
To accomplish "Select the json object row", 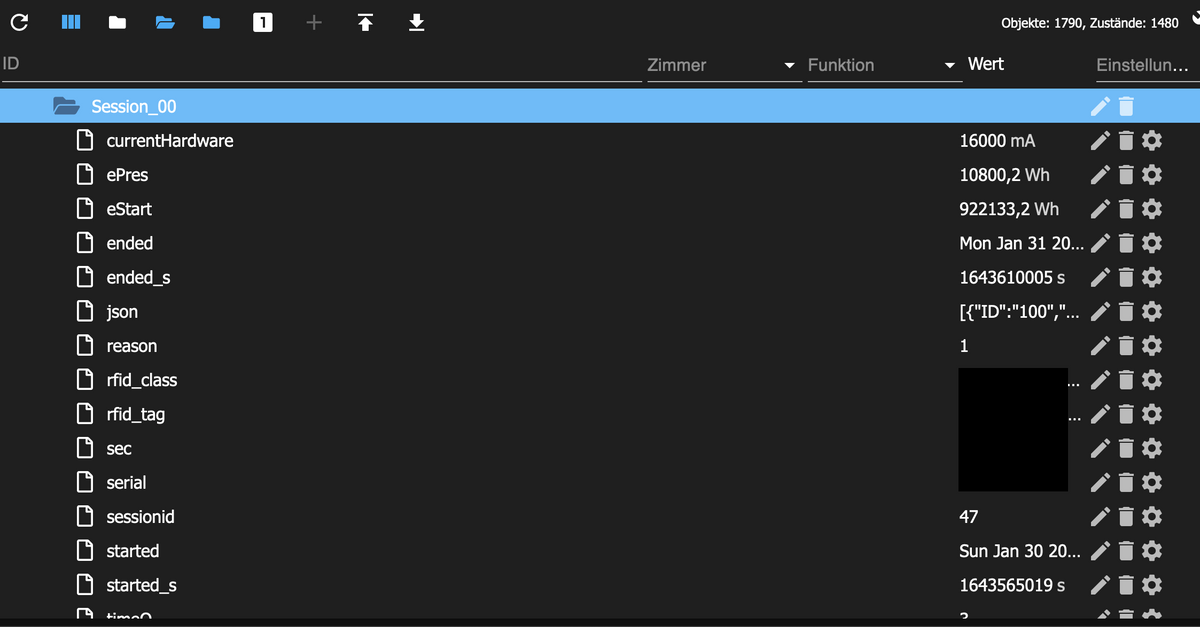I will pos(600,312).
